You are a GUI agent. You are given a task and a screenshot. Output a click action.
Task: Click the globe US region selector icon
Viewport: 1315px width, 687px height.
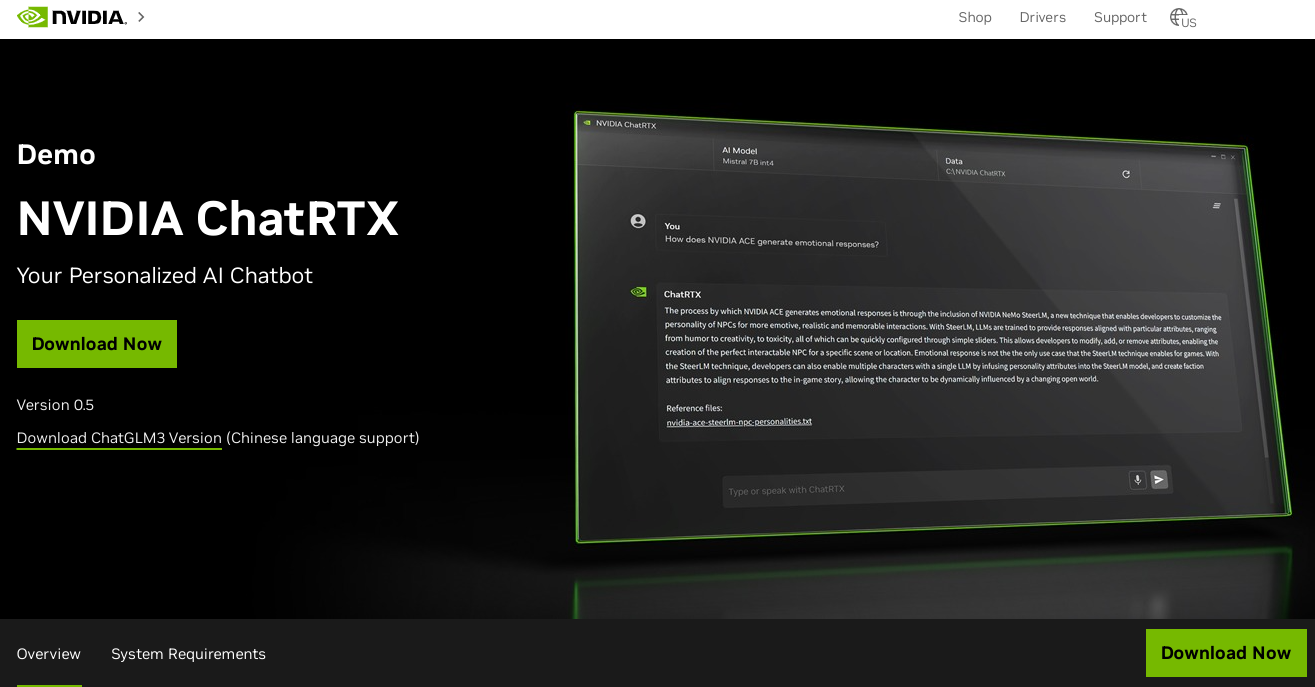(1182, 18)
